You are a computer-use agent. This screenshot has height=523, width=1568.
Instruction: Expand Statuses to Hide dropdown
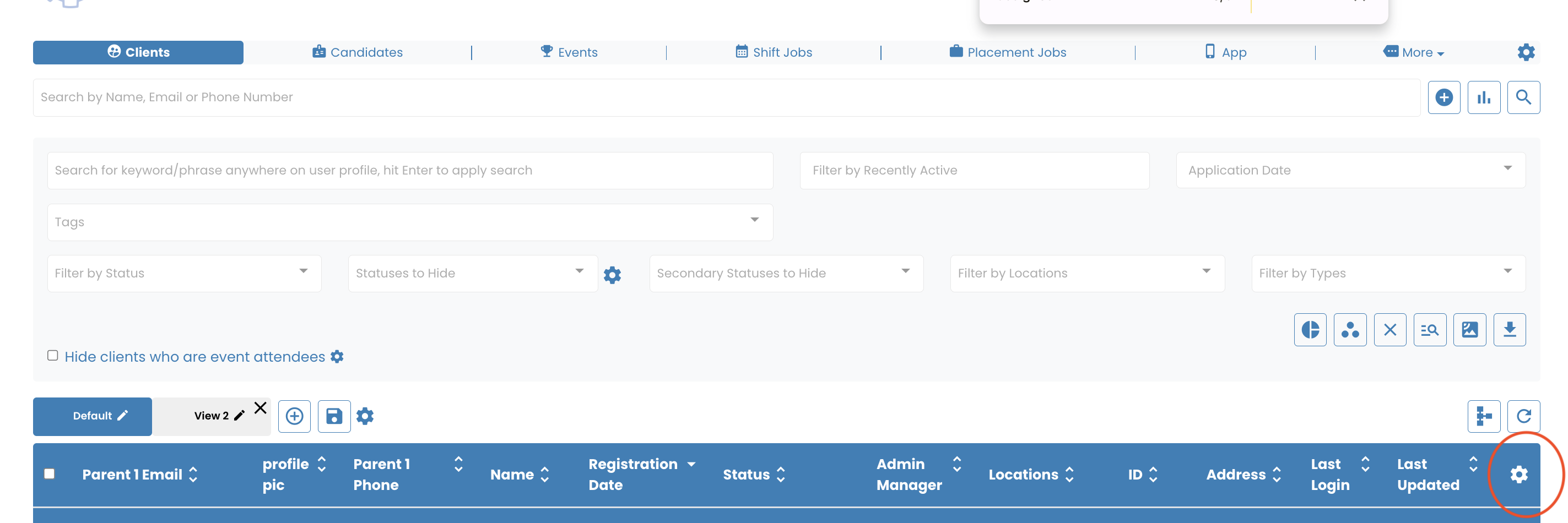[472, 273]
